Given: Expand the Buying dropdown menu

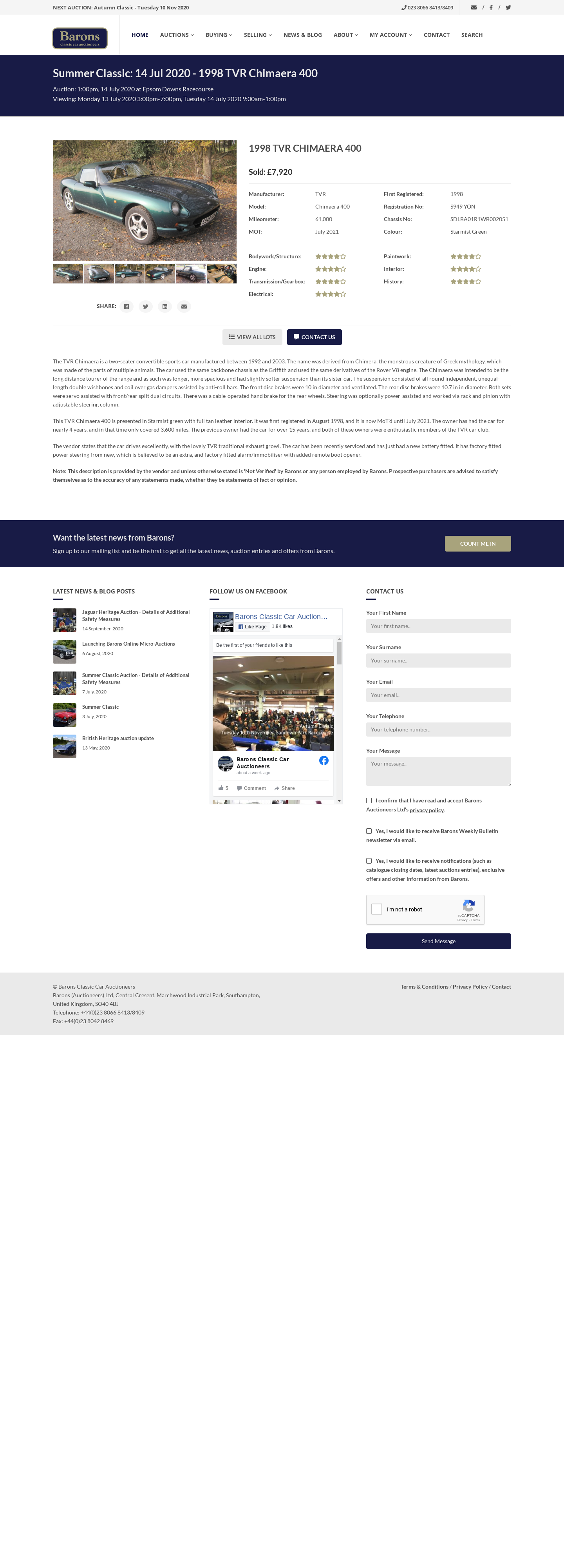Looking at the screenshot, I should (x=219, y=35).
